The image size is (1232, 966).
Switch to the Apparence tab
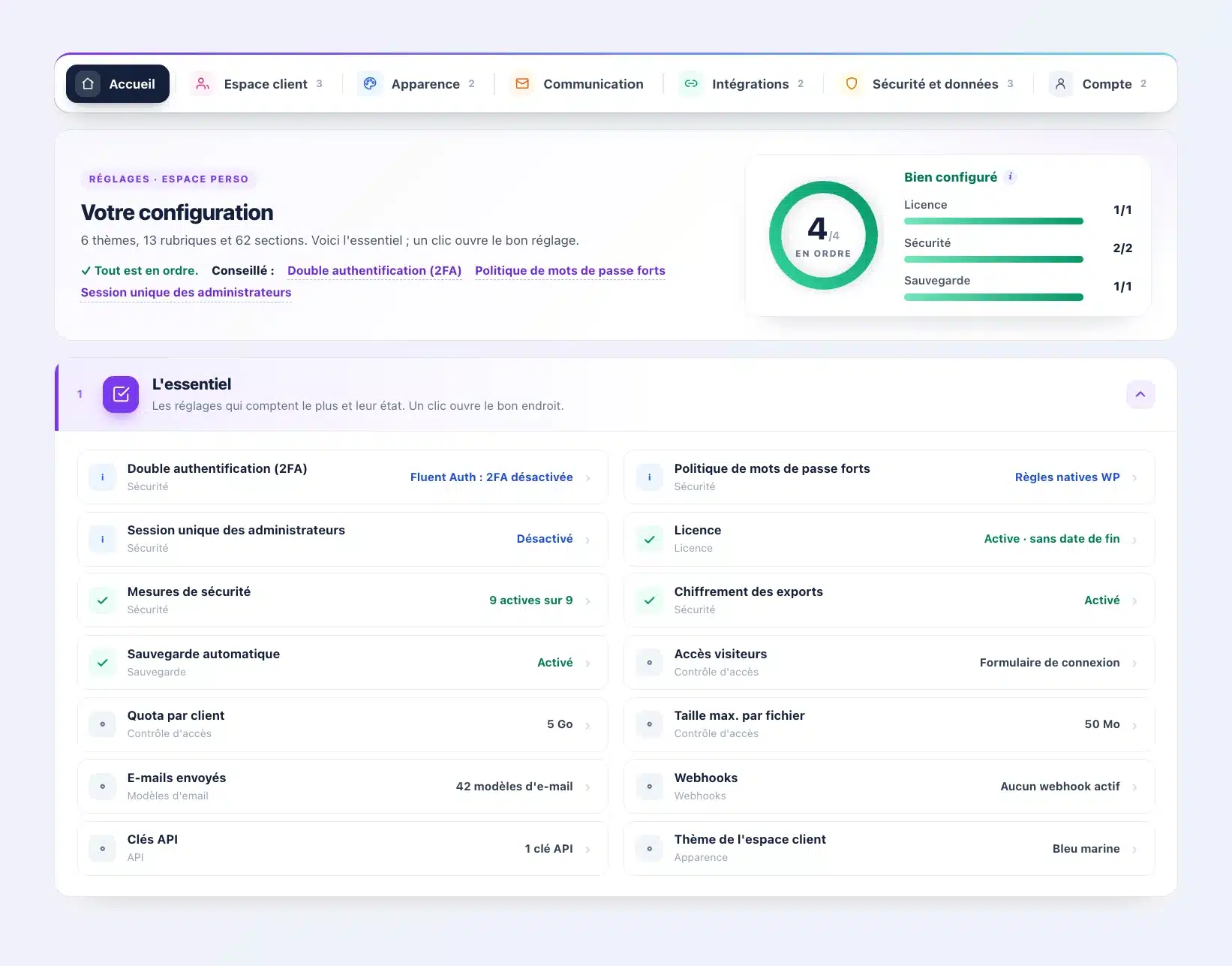click(417, 84)
